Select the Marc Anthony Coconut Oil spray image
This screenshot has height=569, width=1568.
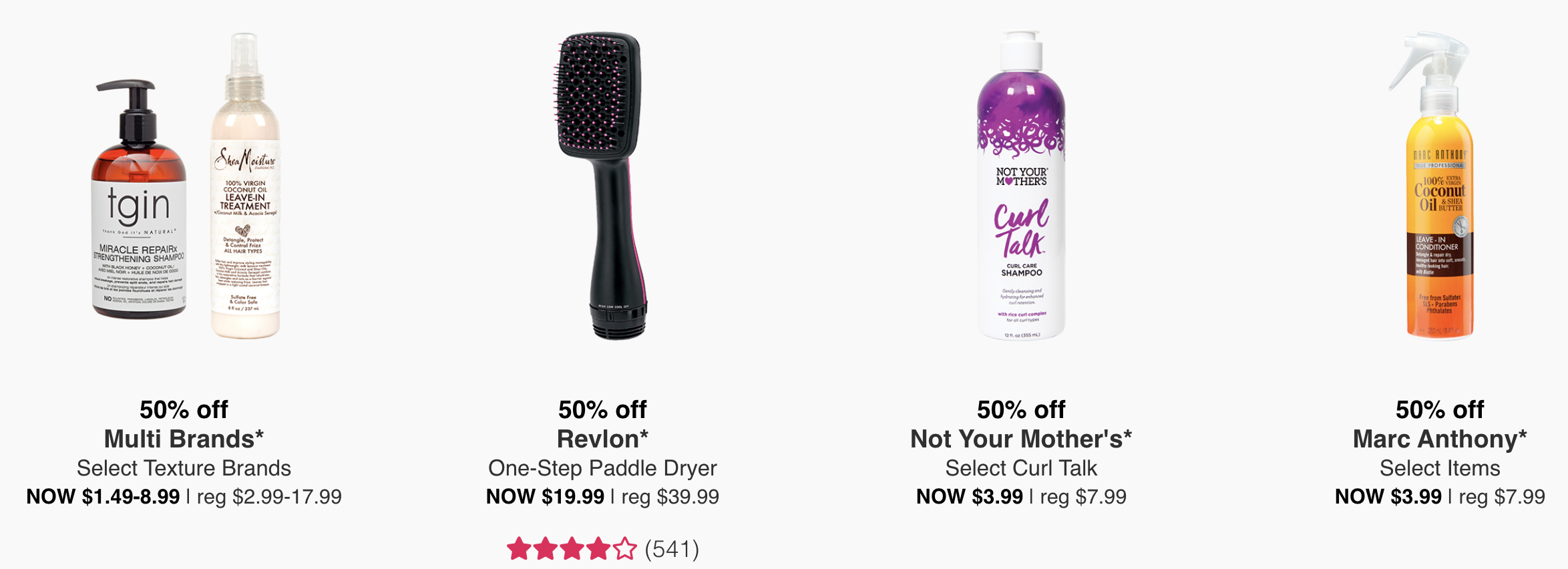(x=1436, y=185)
